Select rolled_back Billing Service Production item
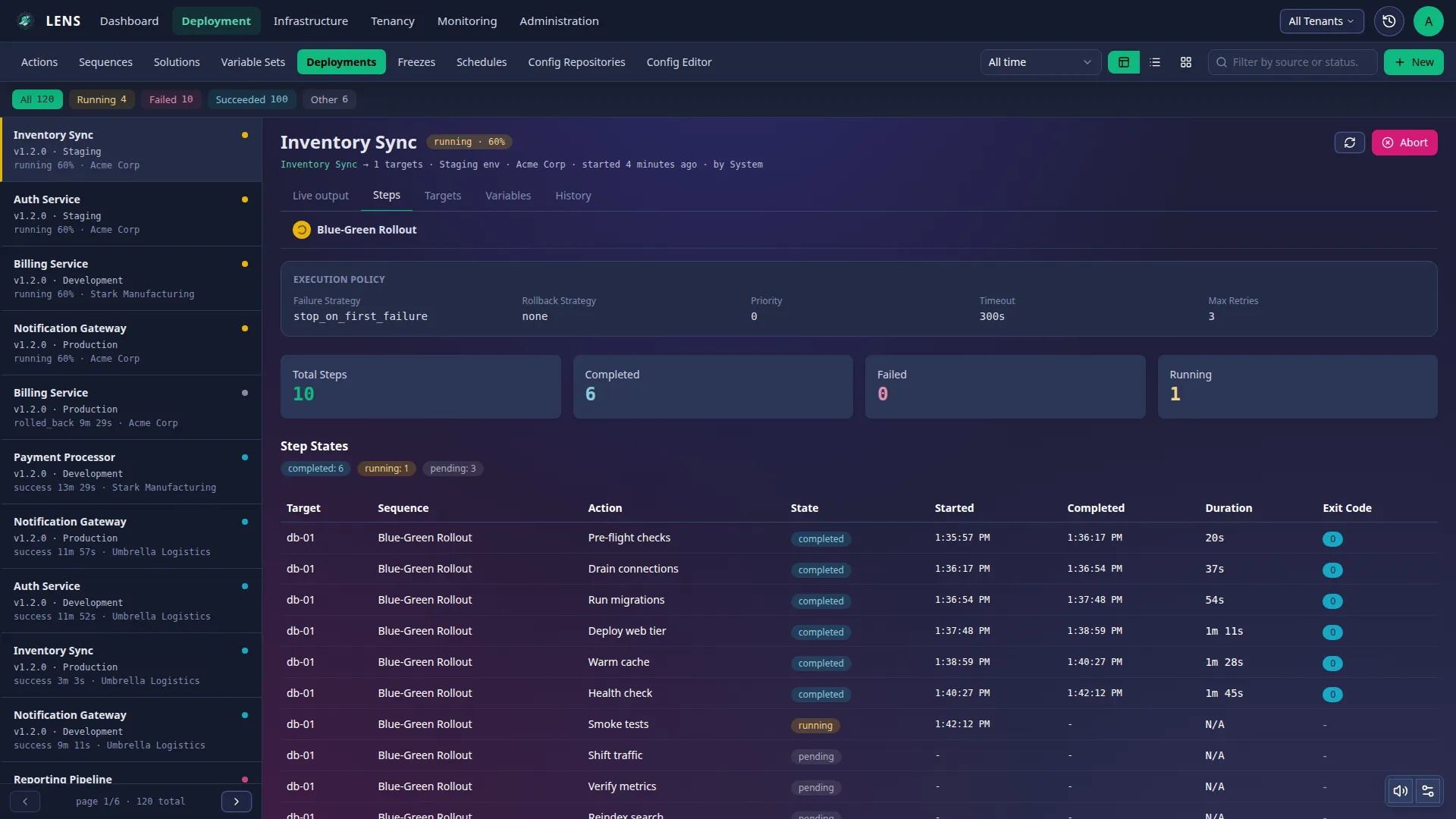Image resolution: width=1456 pixels, height=819 pixels. [x=131, y=407]
